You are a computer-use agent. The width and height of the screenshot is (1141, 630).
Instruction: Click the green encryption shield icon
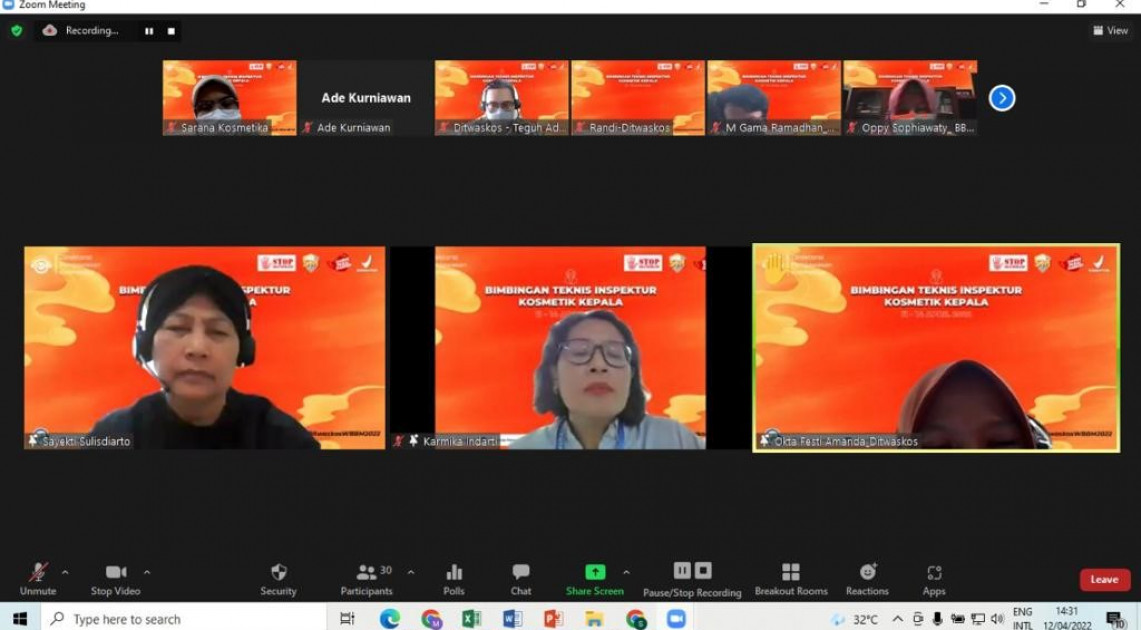pyautogui.click(x=16, y=31)
